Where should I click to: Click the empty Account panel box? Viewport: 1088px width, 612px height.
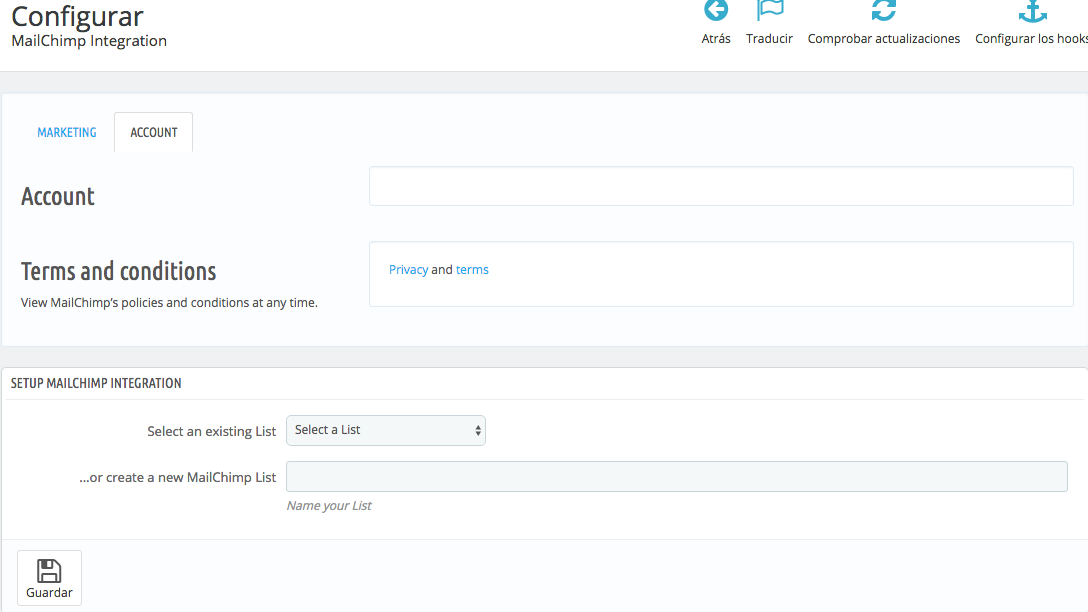(x=721, y=186)
